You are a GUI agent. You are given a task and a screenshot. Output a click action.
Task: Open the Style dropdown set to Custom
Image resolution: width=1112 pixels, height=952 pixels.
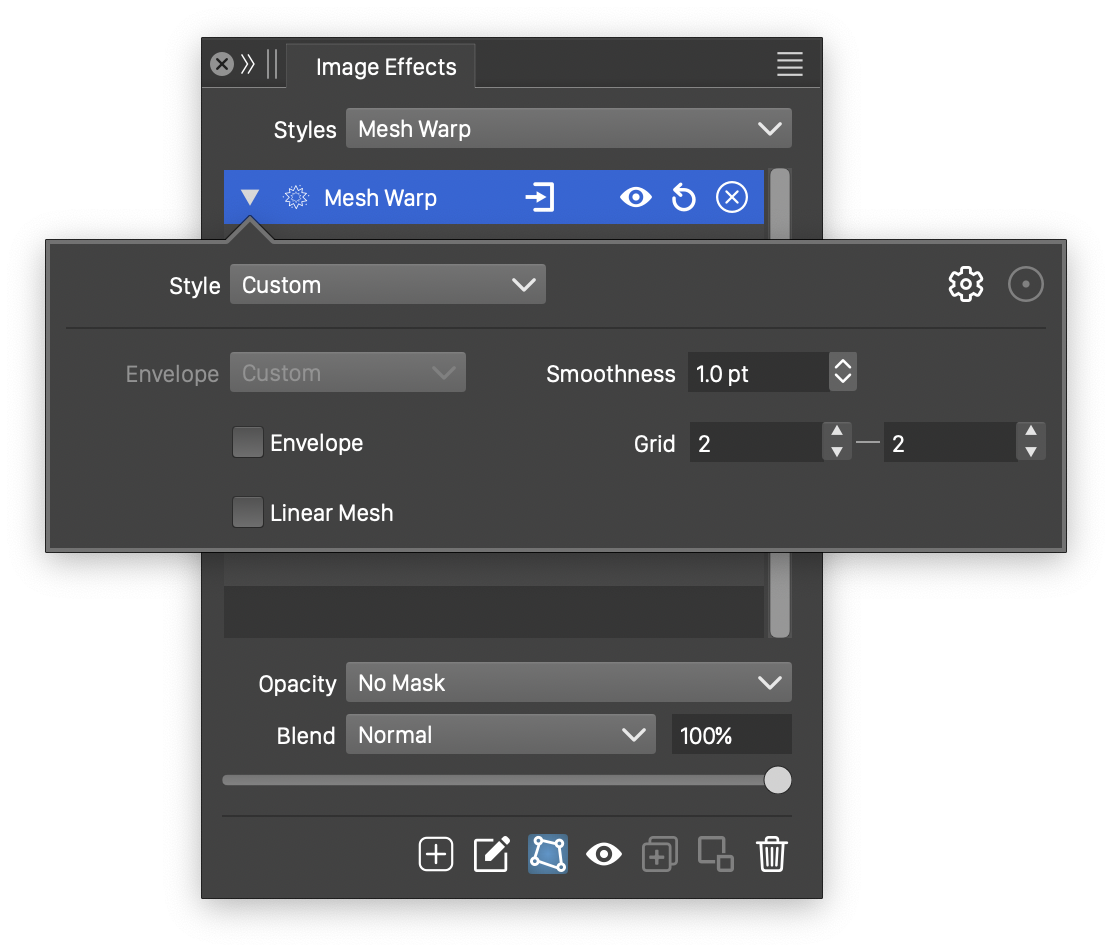pyautogui.click(x=388, y=285)
